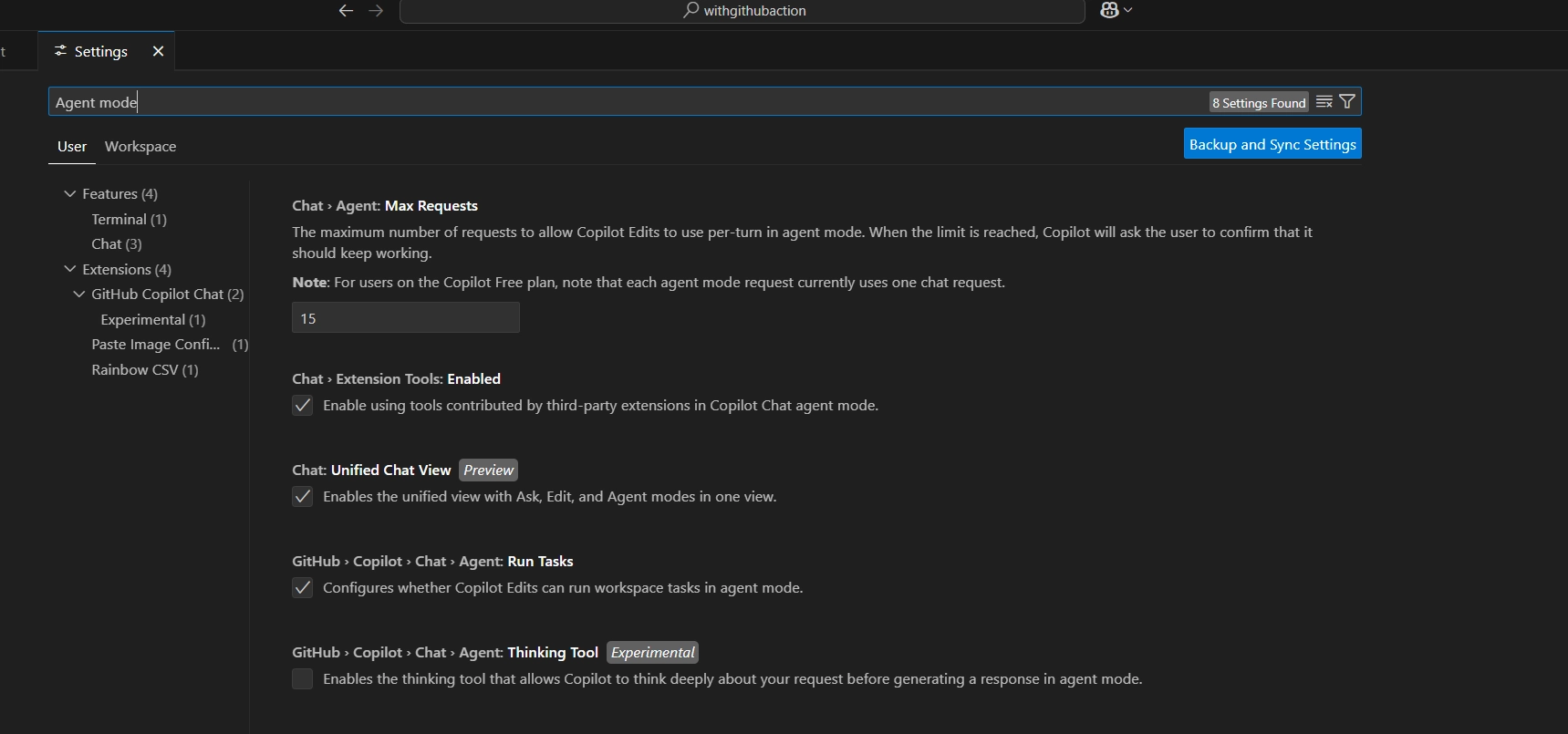Toggle Extension Tools Enabled checkbox
This screenshot has height=734, width=1568.
pos(303,406)
